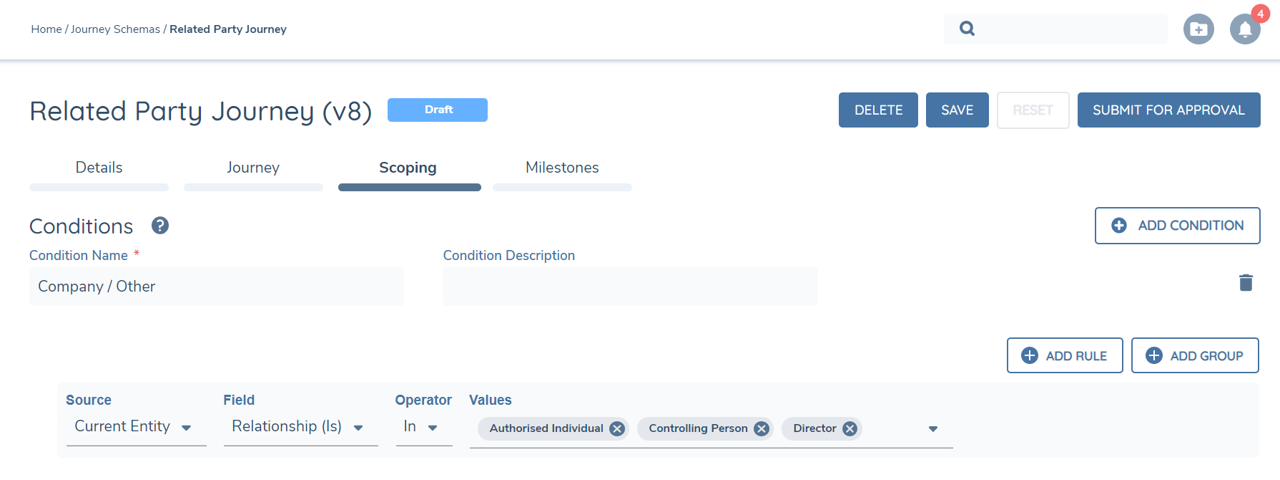Screen dimensions: 1280x480
Task: Remove the Controlling Person value chip
Action: click(761, 428)
